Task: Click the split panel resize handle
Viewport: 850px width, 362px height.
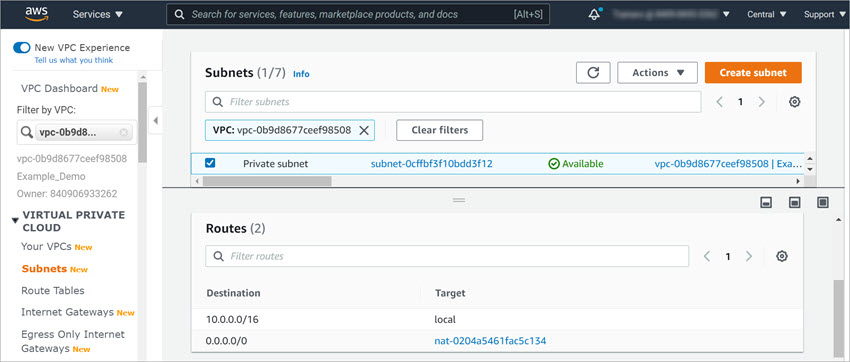Action: coord(459,200)
